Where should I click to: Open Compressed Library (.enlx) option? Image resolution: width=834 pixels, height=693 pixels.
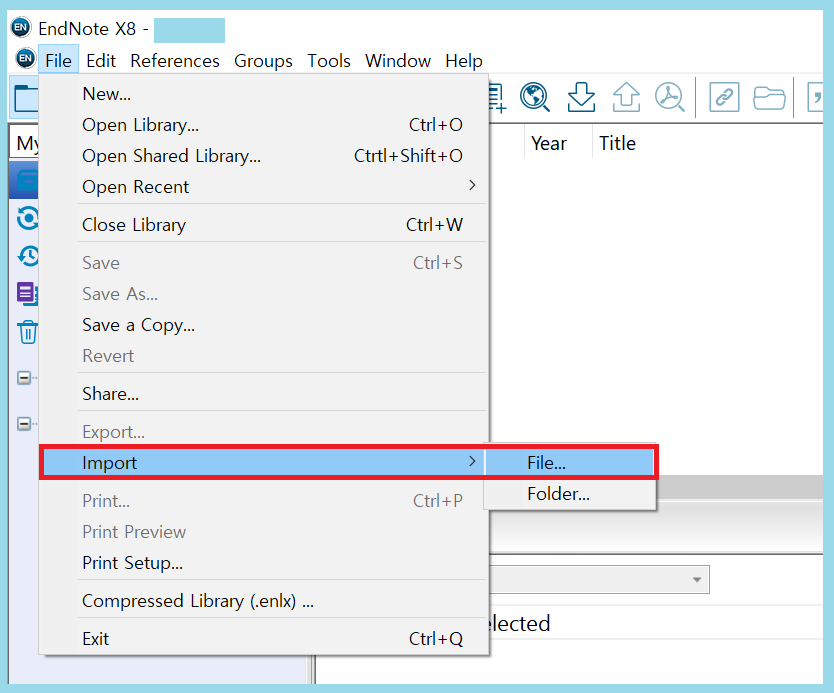click(264, 600)
